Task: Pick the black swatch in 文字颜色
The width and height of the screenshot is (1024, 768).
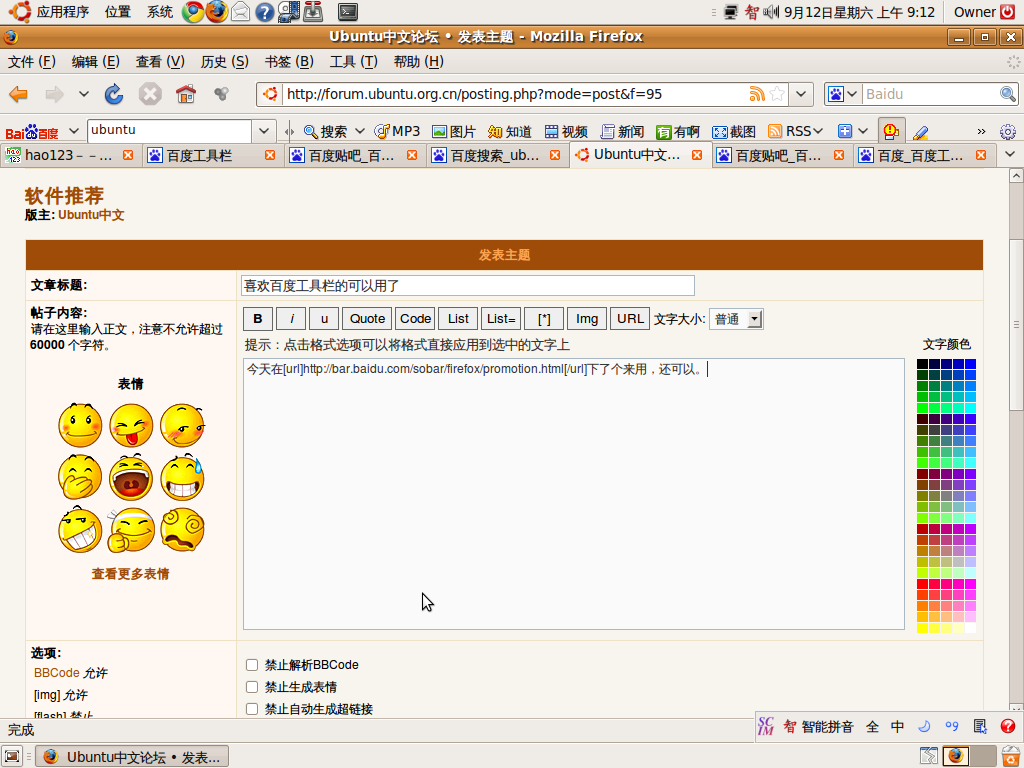Action: 922,364
